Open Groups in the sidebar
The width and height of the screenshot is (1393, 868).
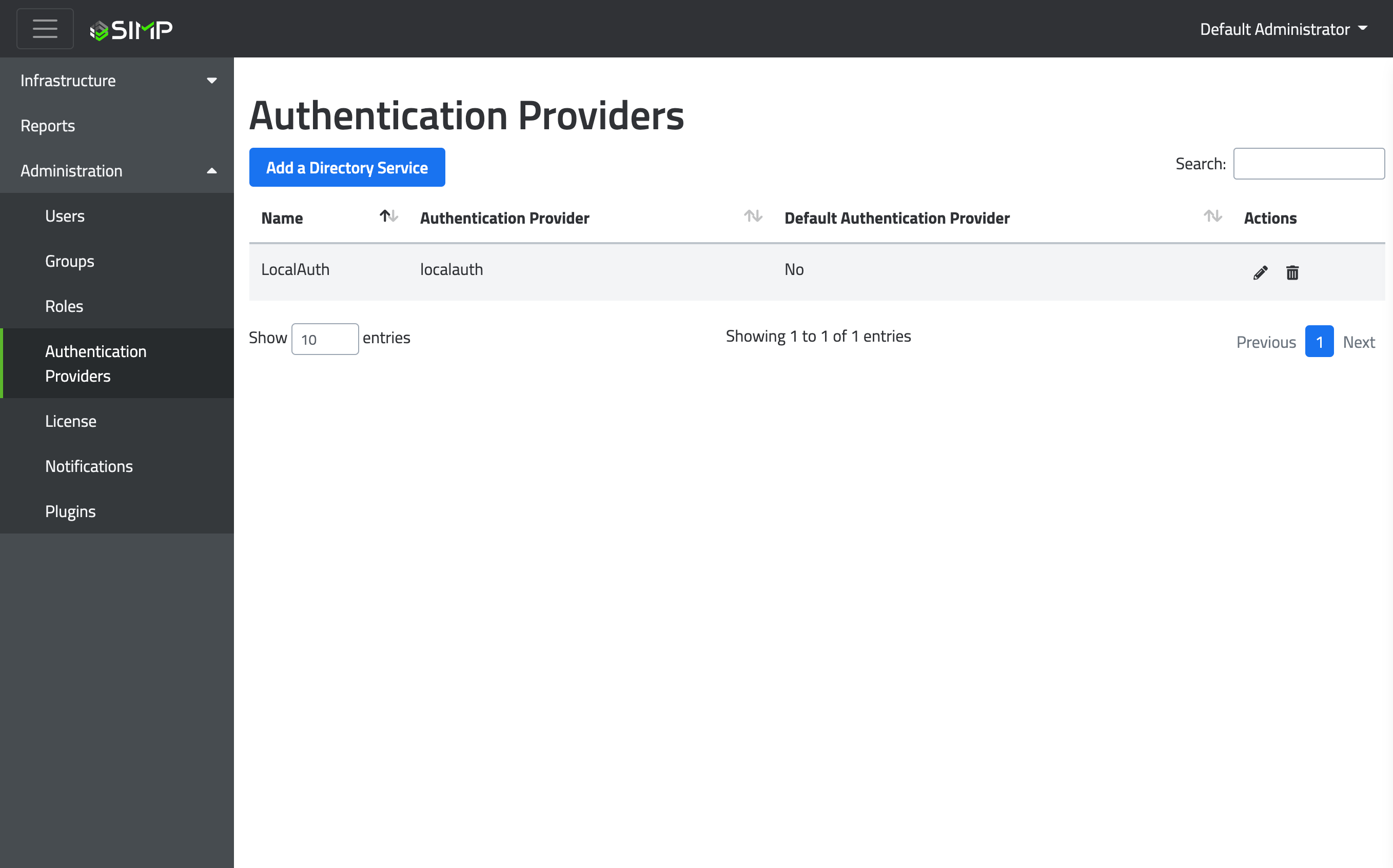69,261
